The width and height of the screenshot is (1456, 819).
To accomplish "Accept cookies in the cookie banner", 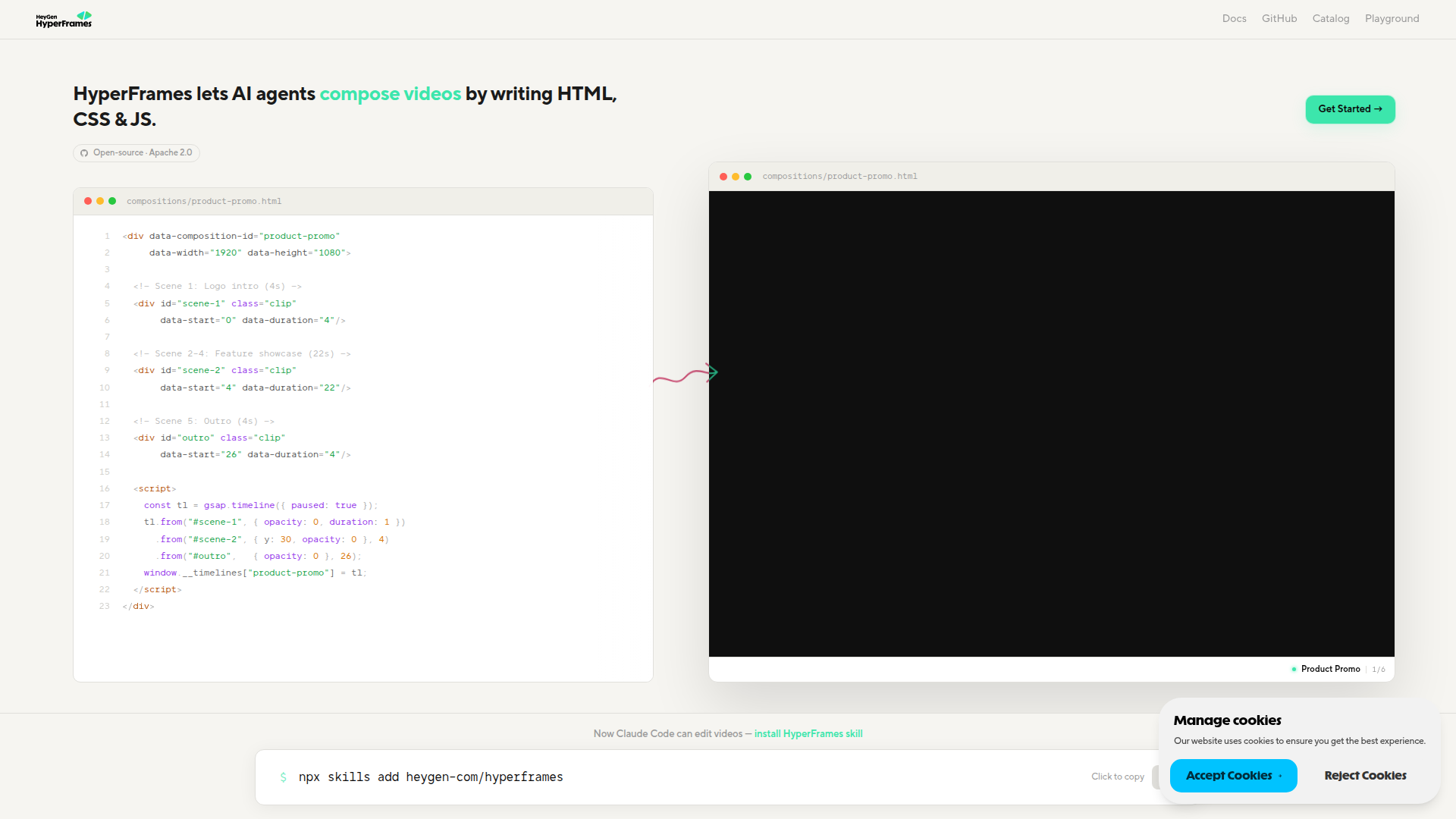I will click(x=1233, y=776).
